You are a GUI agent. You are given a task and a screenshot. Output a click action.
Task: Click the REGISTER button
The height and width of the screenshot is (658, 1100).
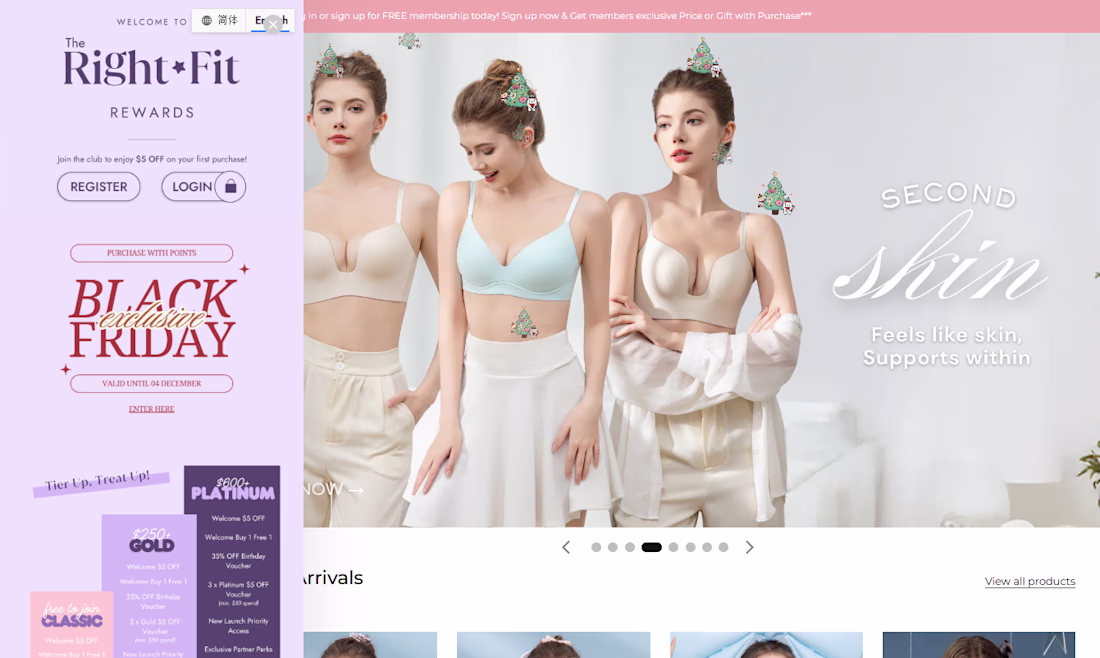[99, 187]
